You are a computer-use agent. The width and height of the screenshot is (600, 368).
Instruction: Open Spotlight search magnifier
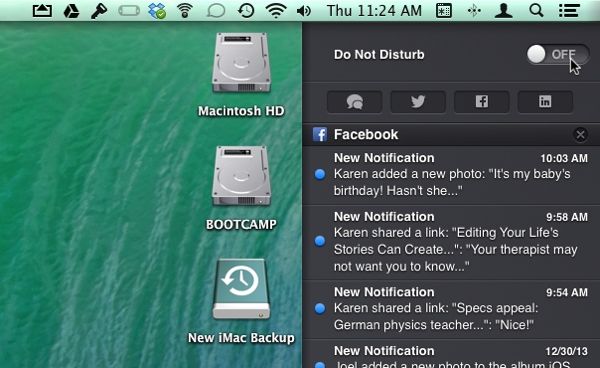[536, 11]
